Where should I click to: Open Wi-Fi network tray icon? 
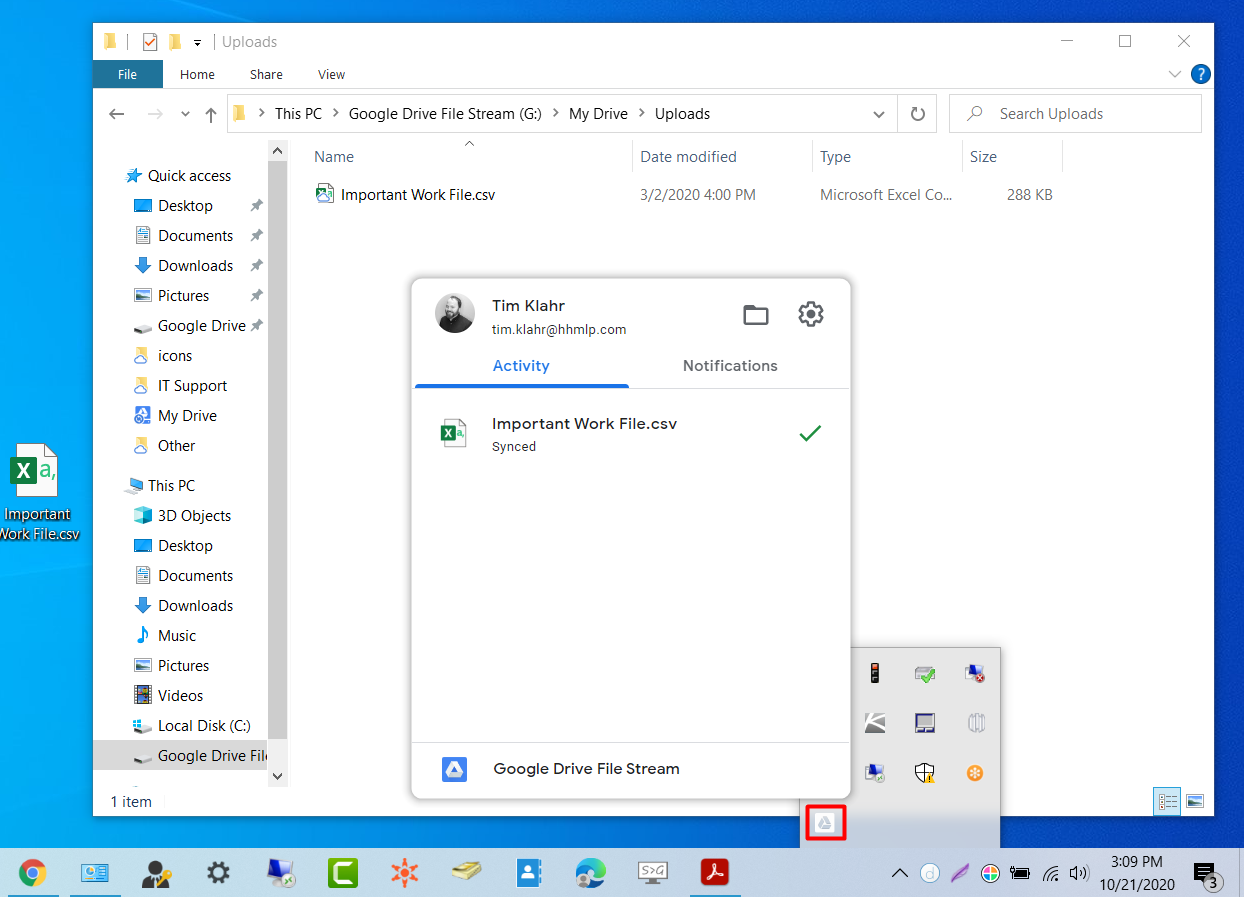point(1050,874)
